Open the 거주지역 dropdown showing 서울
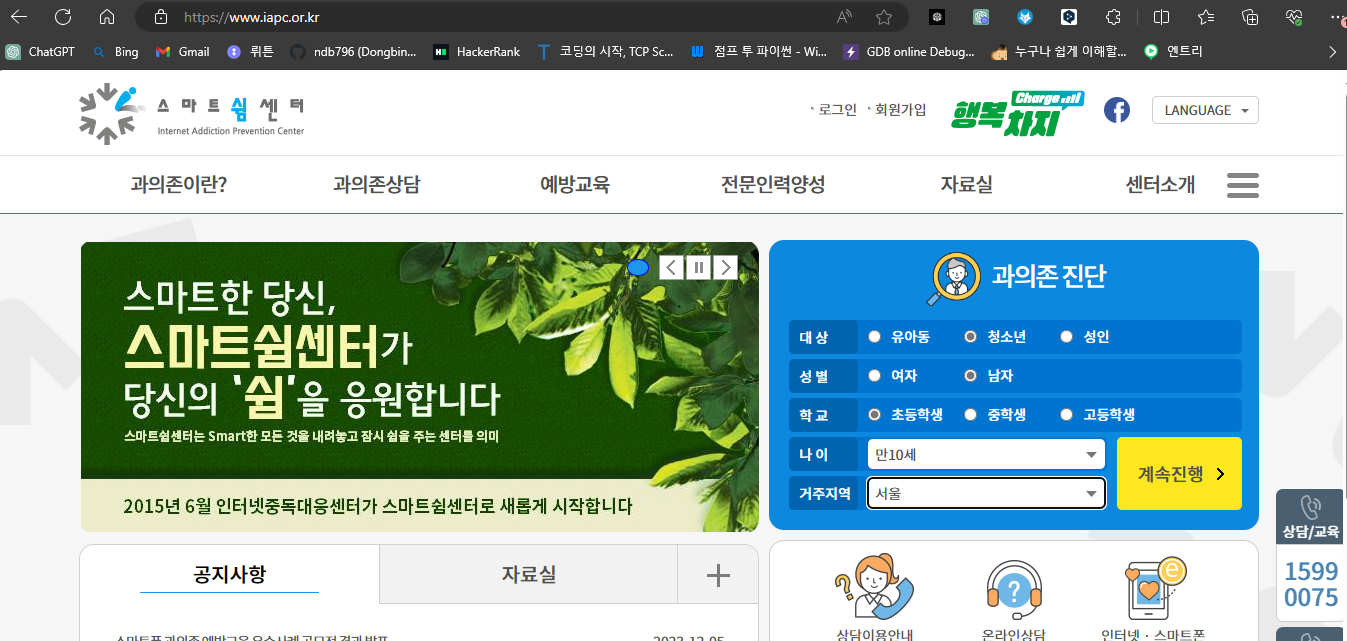This screenshot has height=641, width=1347. (x=986, y=493)
